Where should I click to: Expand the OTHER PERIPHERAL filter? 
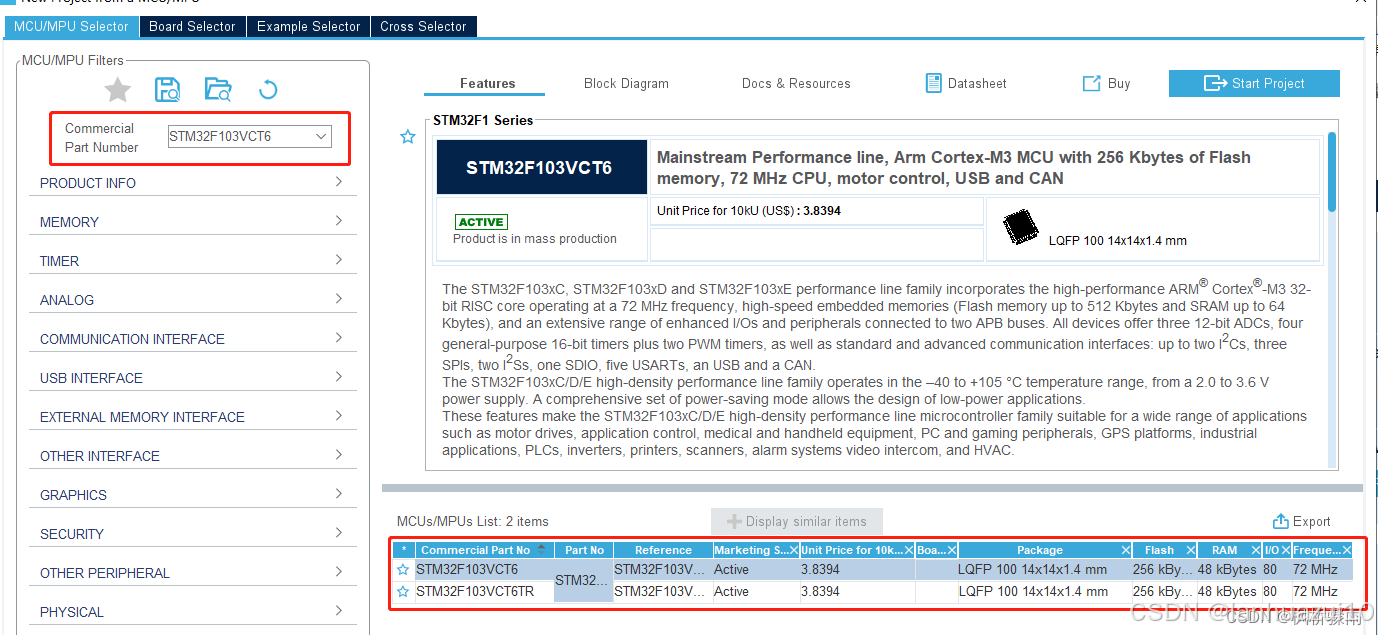click(339, 572)
